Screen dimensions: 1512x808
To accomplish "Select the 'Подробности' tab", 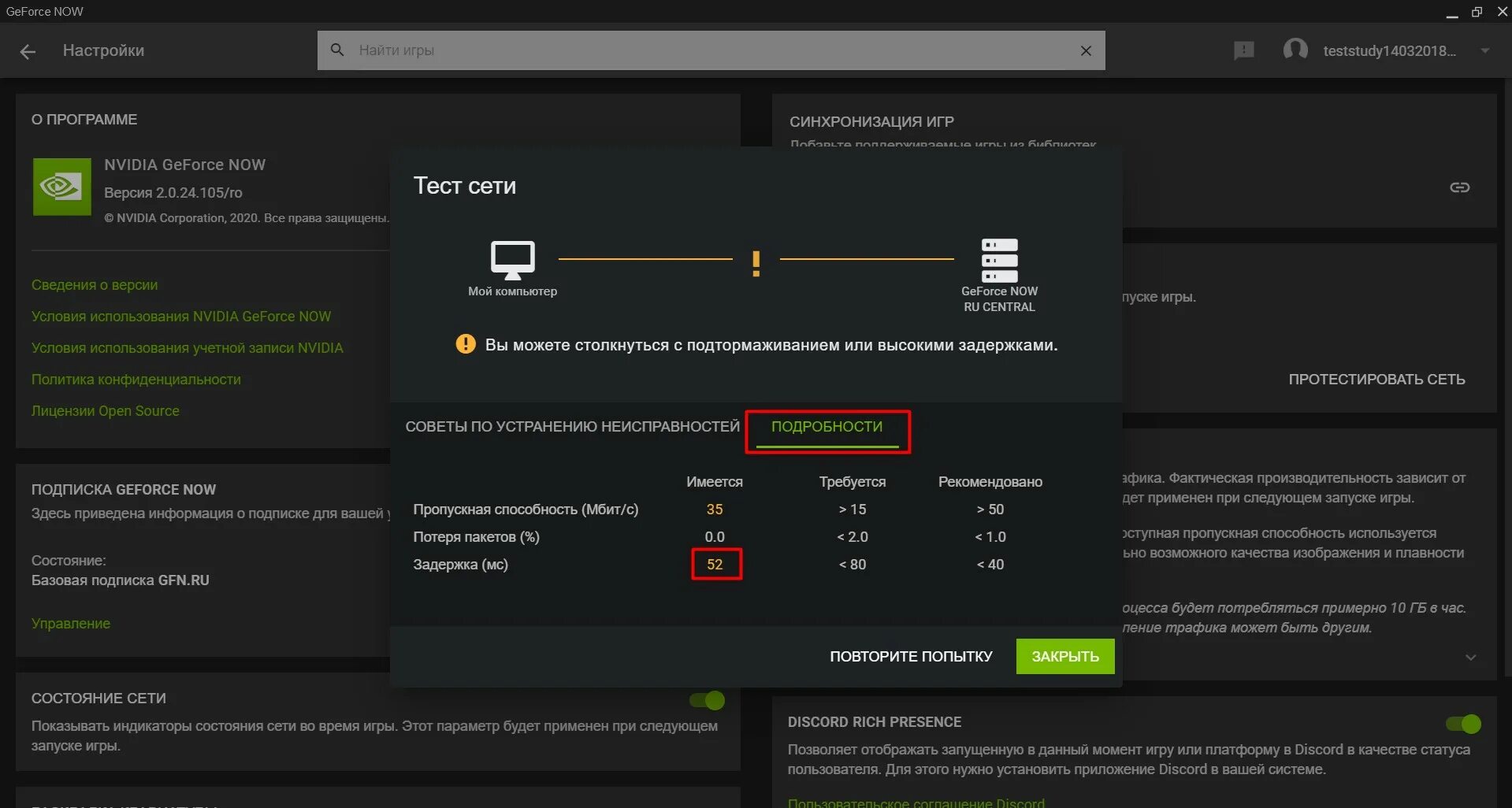I will [827, 427].
